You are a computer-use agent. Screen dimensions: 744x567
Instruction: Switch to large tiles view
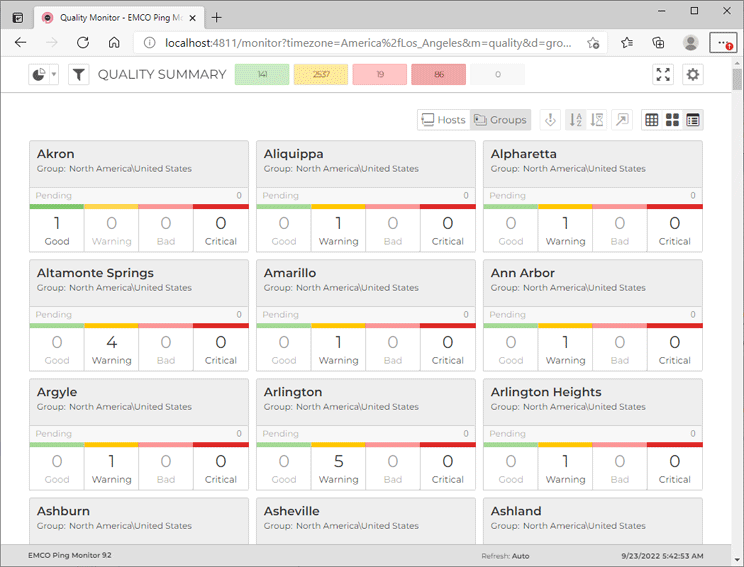tap(672, 120)
